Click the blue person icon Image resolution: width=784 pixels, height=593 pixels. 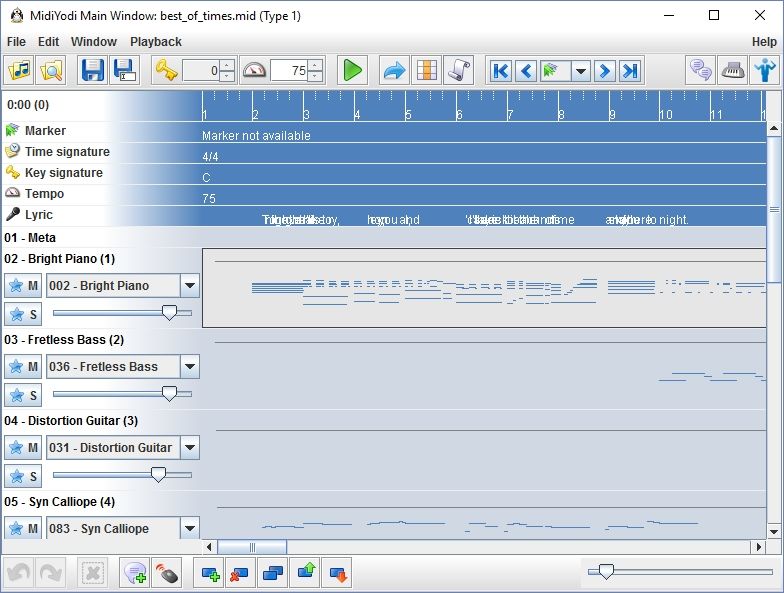click(x=764, y=70)
